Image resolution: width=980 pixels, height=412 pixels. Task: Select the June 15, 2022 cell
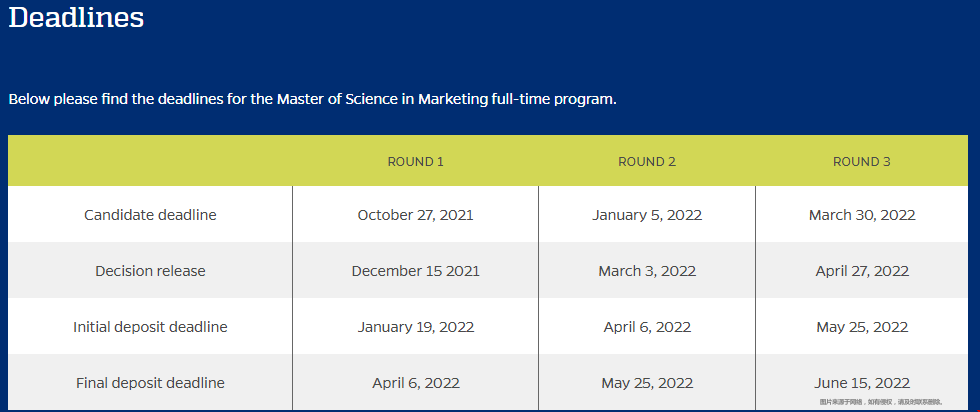[x=862, y=383]
